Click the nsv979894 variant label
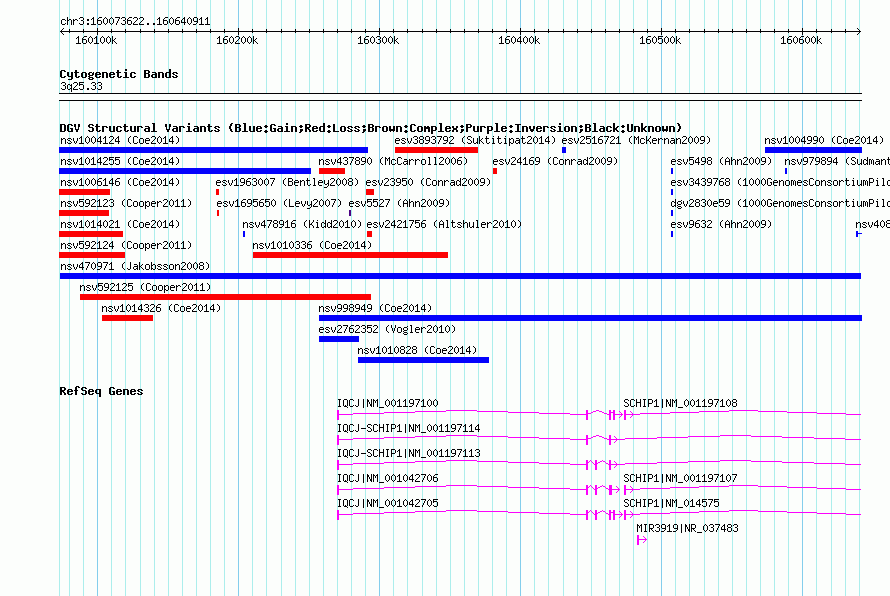The image size is (890, 596). 837,161
